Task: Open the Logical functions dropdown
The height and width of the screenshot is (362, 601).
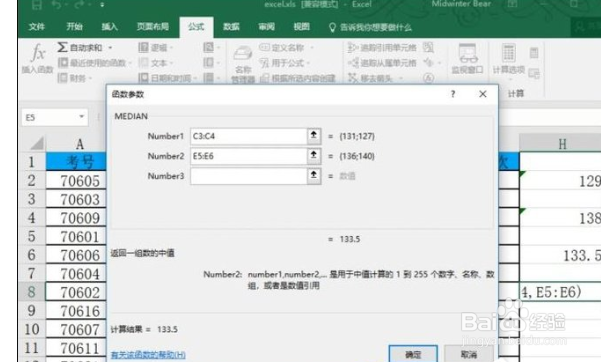Action: pos(156,48)
